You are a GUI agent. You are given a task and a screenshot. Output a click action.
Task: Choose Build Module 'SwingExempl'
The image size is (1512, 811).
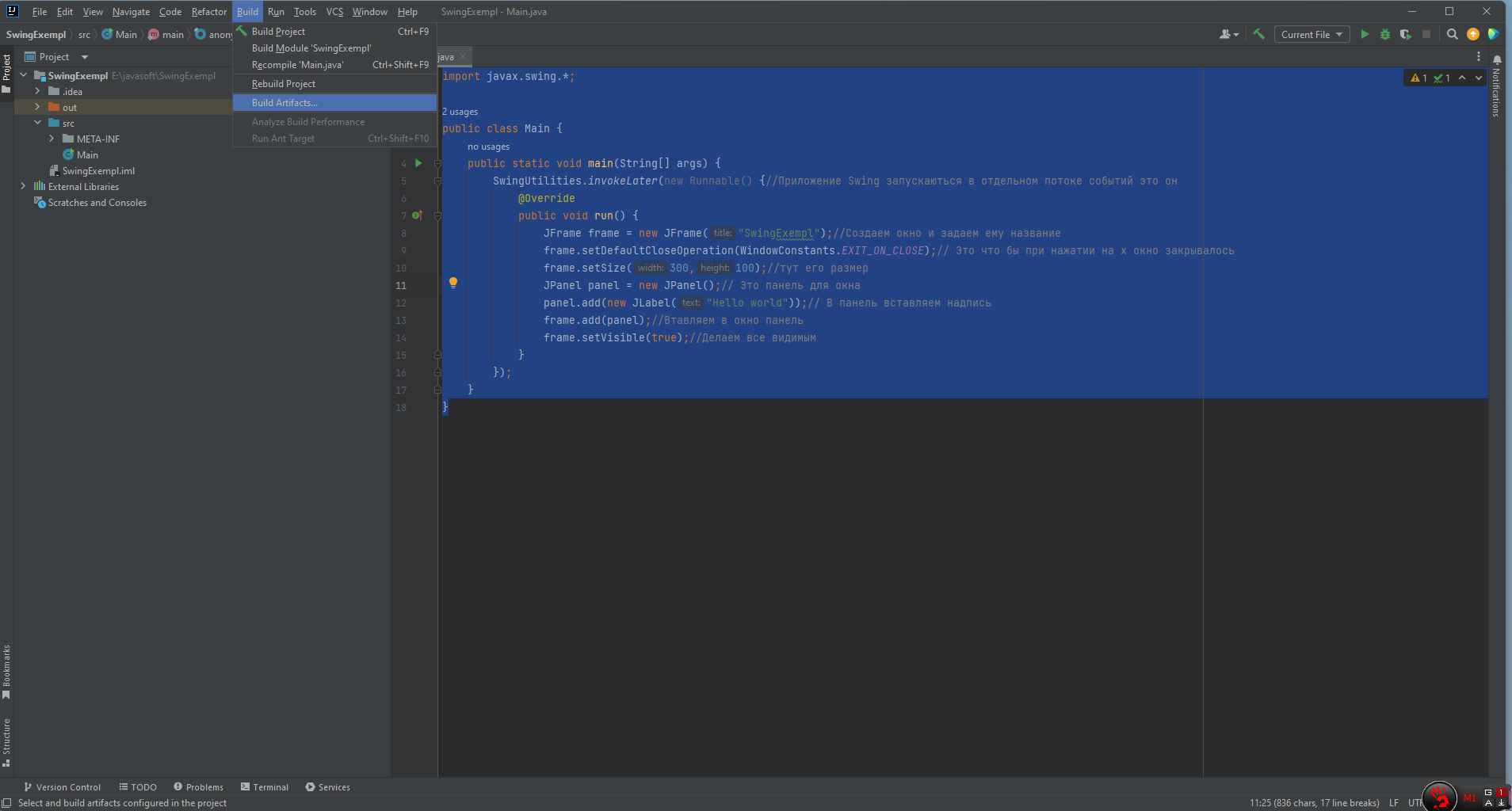334,48
